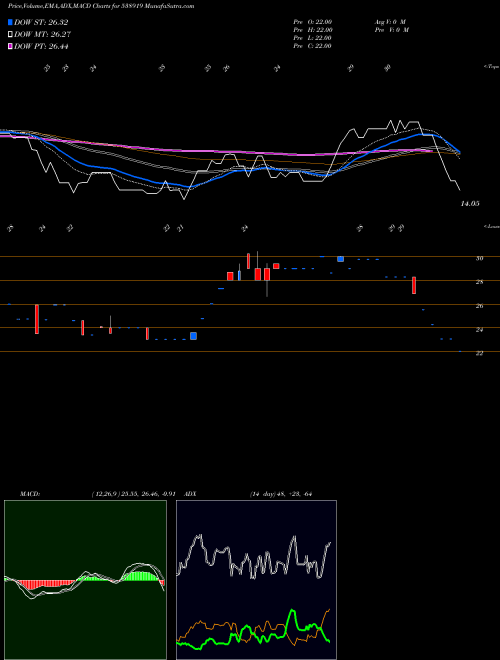Viewport: 500px width, 660px height.
Task: Click the MACD parameters '(12,26,9) 25.55, 26.46, -0.91'
Action: [x=133, y=494]
